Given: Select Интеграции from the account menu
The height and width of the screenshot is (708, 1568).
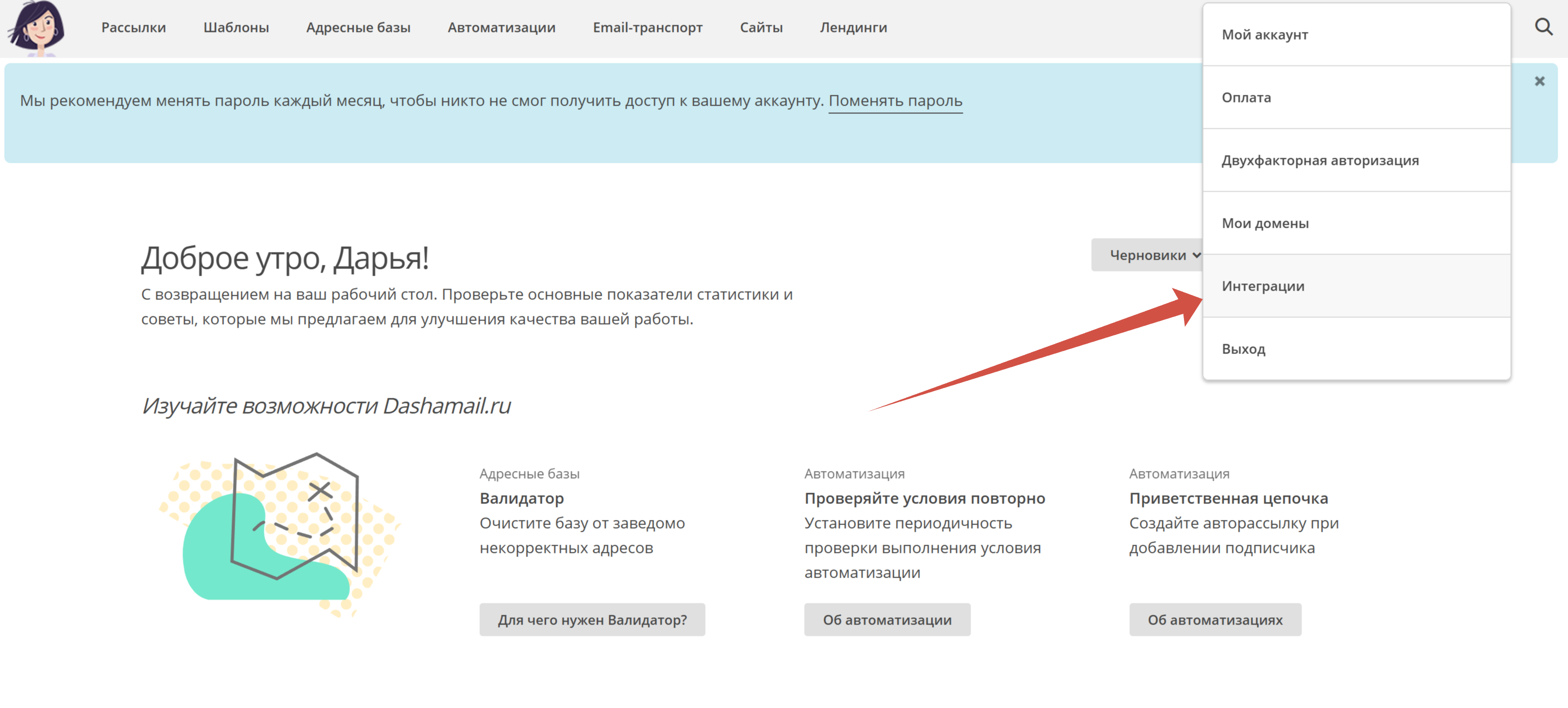Looking at the screenshot, I should click(x=1262, y=286).
